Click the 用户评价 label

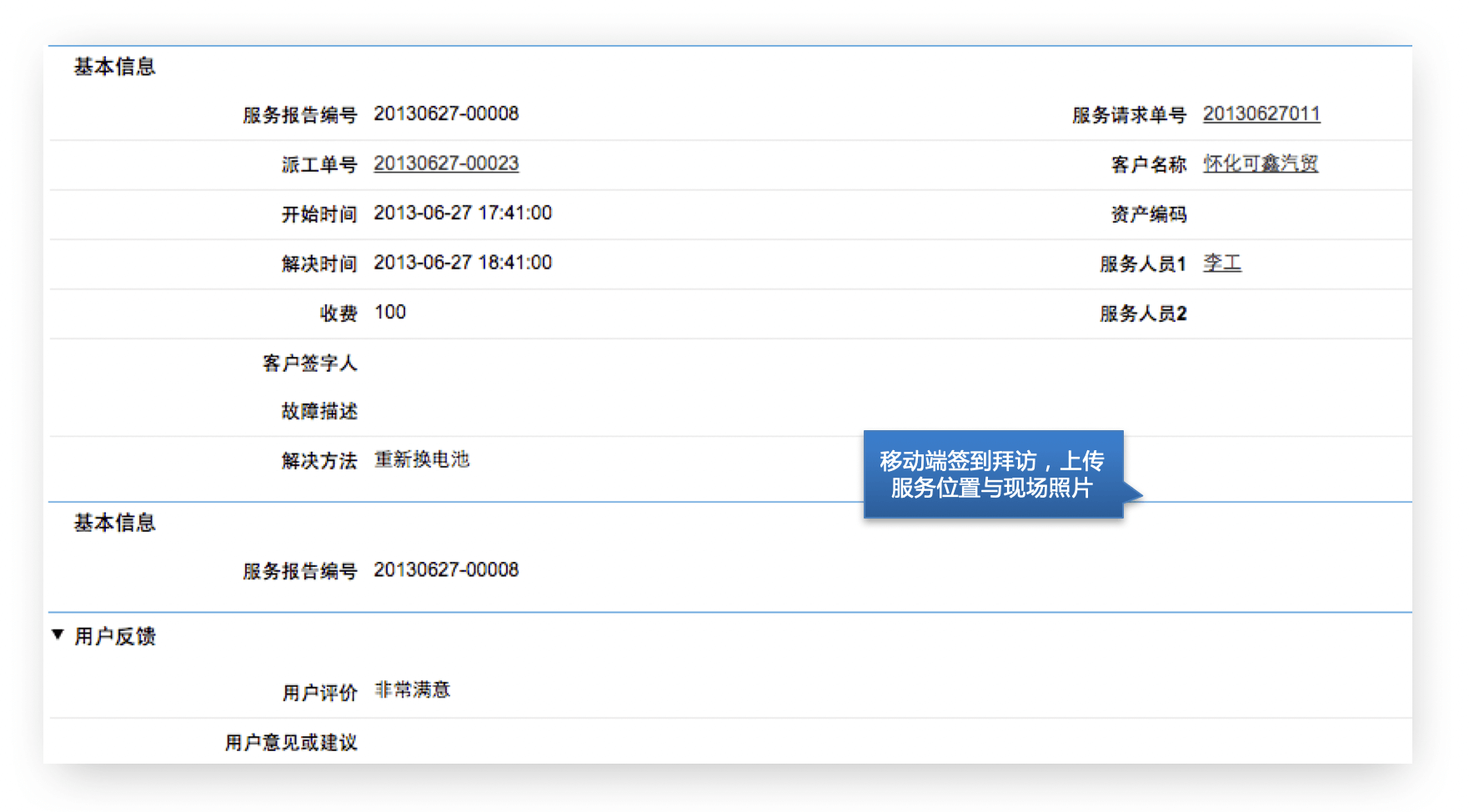(x=319, y=693)
